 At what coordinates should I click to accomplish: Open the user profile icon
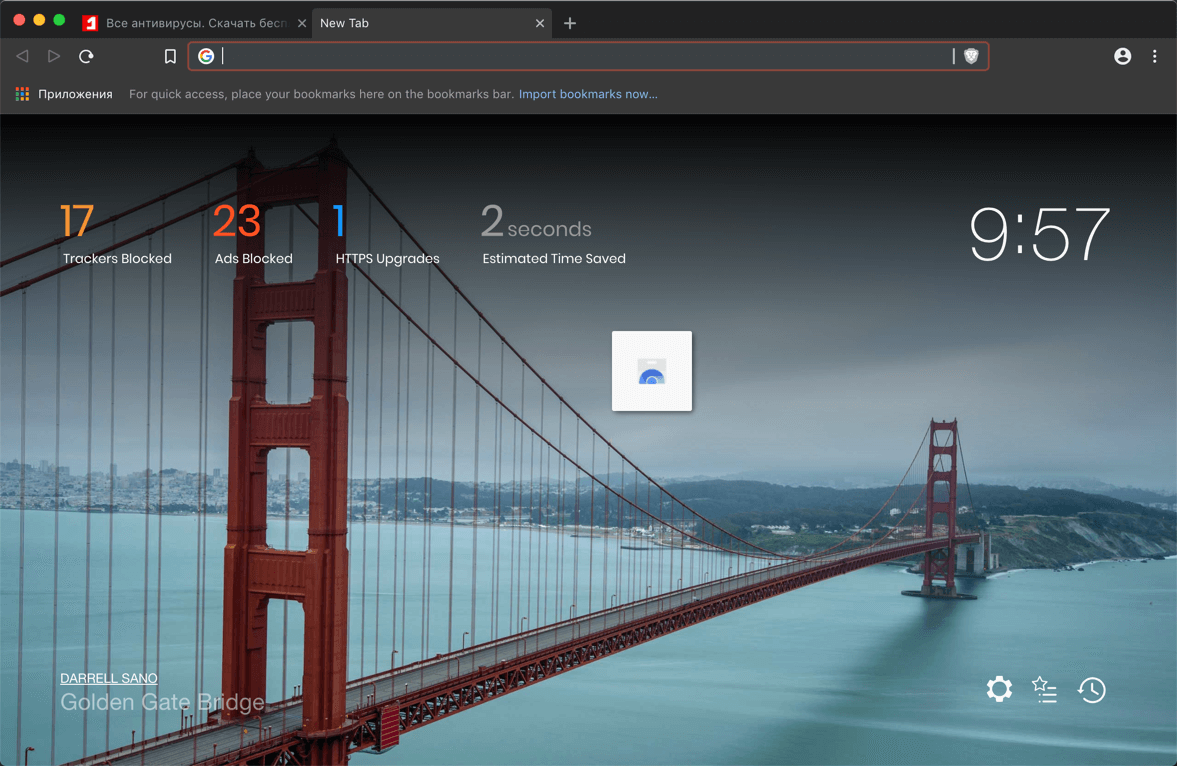[1122, 57]
